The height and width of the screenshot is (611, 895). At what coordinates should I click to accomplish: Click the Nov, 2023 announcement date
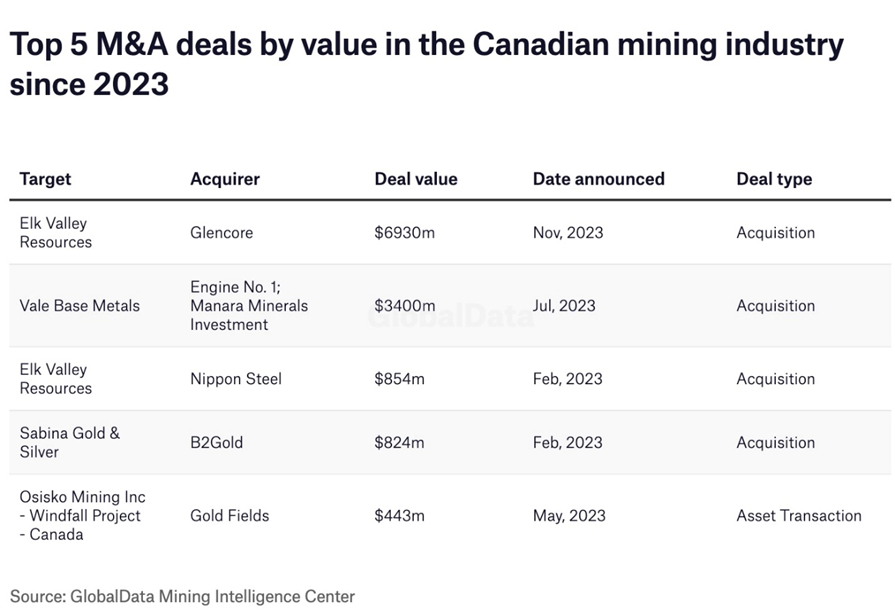[x=568, y=233]
